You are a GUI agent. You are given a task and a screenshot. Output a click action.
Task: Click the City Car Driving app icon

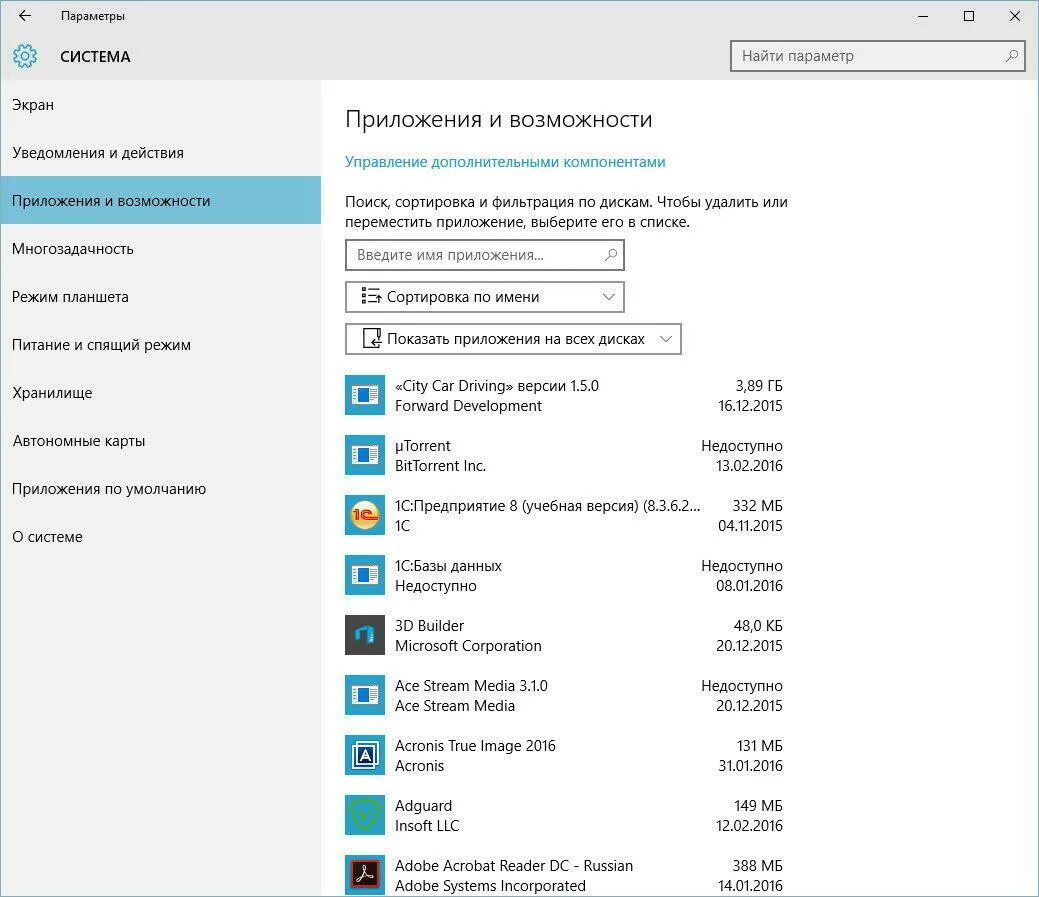click(x=364, y=395)
